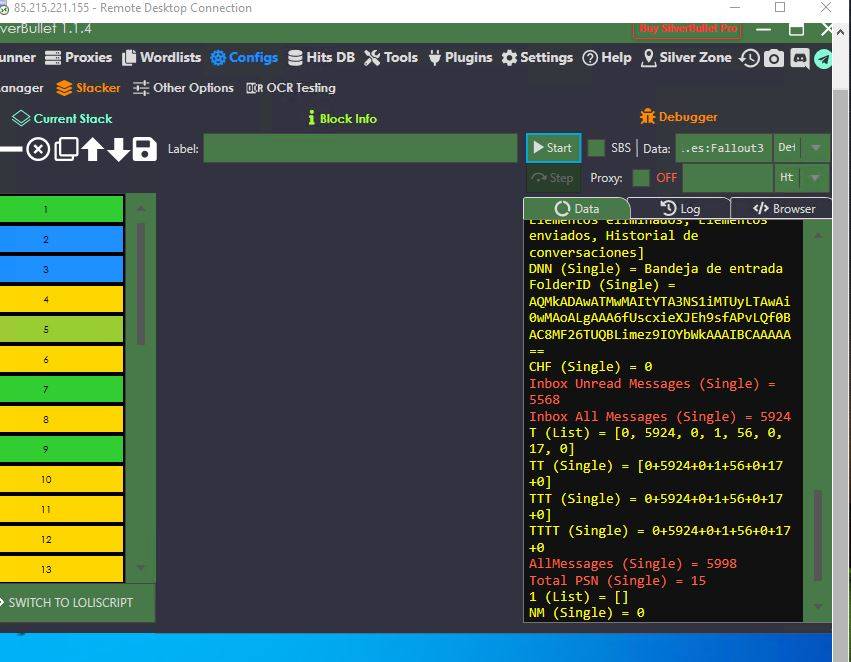
Task: Save the config with the floppy disk icon
Action: (145, 150)
